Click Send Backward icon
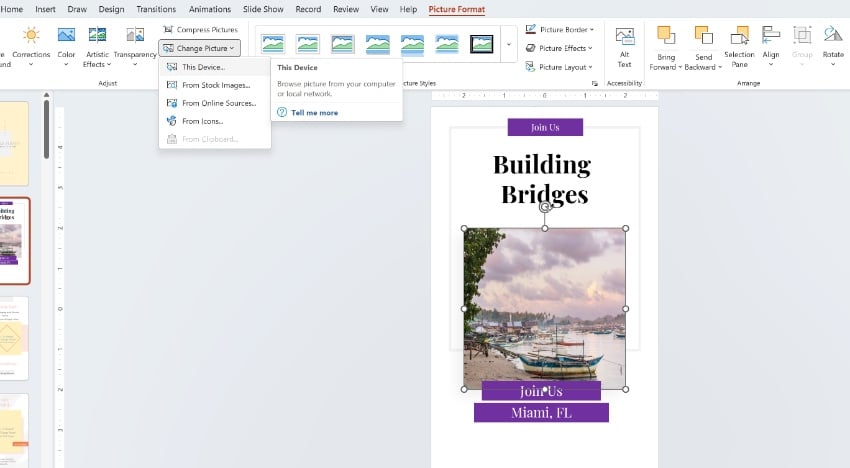850x468 pixels. [703, 36]
